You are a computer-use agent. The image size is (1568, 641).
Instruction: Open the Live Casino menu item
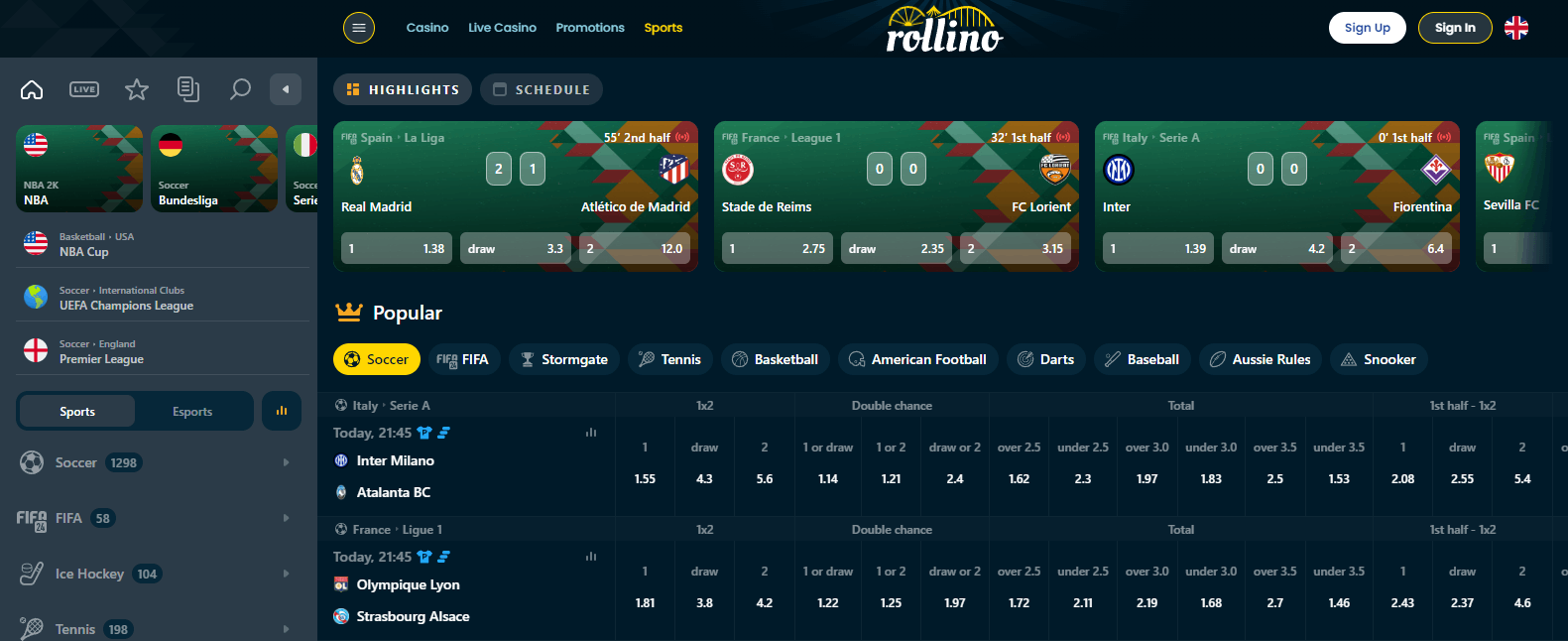502,28
